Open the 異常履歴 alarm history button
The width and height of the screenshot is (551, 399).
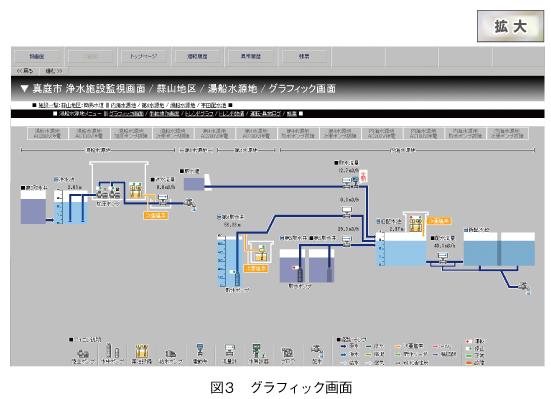251,56
